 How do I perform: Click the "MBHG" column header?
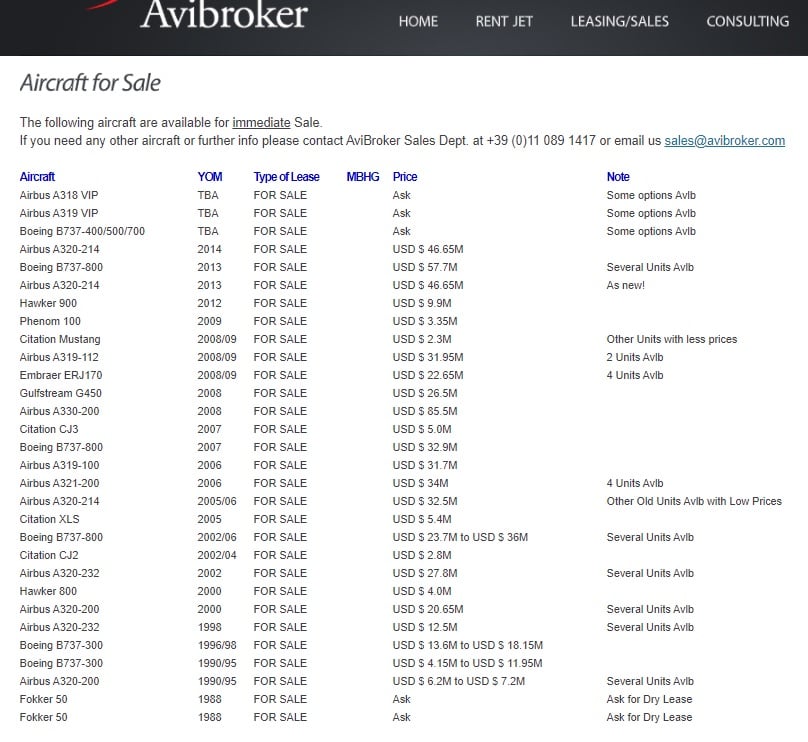363,177
